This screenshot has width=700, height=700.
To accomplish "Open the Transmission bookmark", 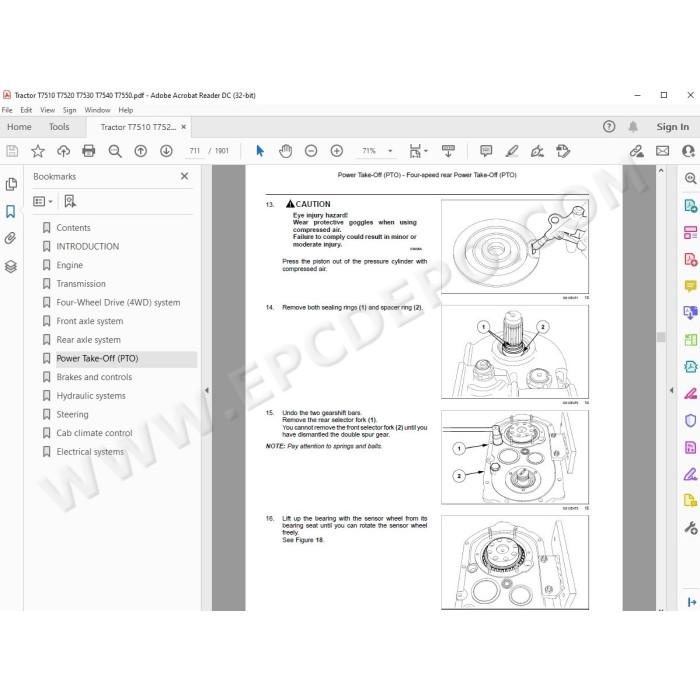I will (x=81, y=284).
